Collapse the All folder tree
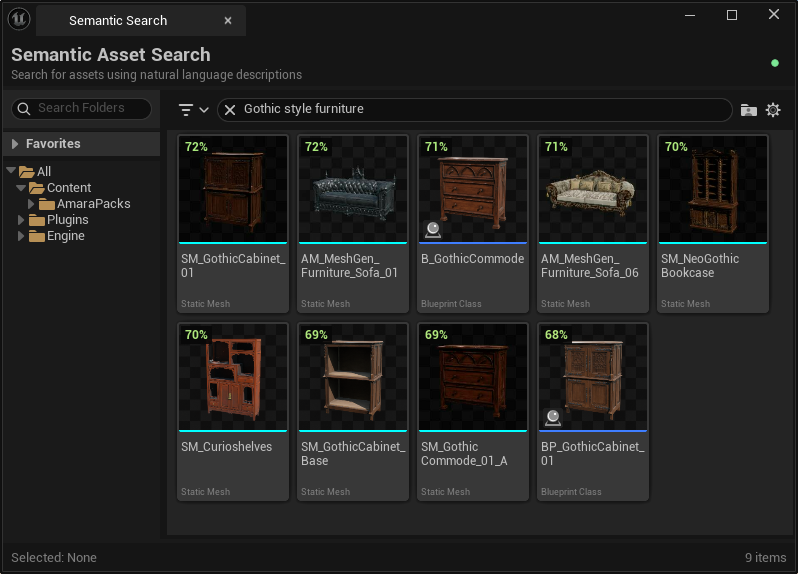This screenshot has height=574, width=798. [x=11, y=172]
